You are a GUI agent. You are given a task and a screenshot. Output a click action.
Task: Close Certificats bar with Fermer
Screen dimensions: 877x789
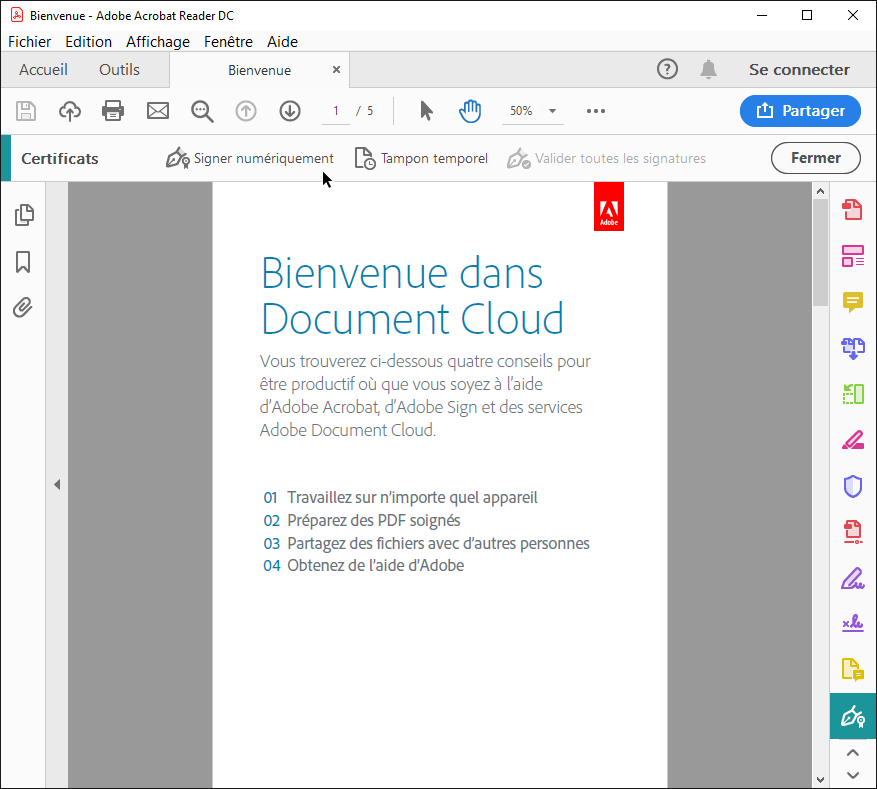point(815,158)
